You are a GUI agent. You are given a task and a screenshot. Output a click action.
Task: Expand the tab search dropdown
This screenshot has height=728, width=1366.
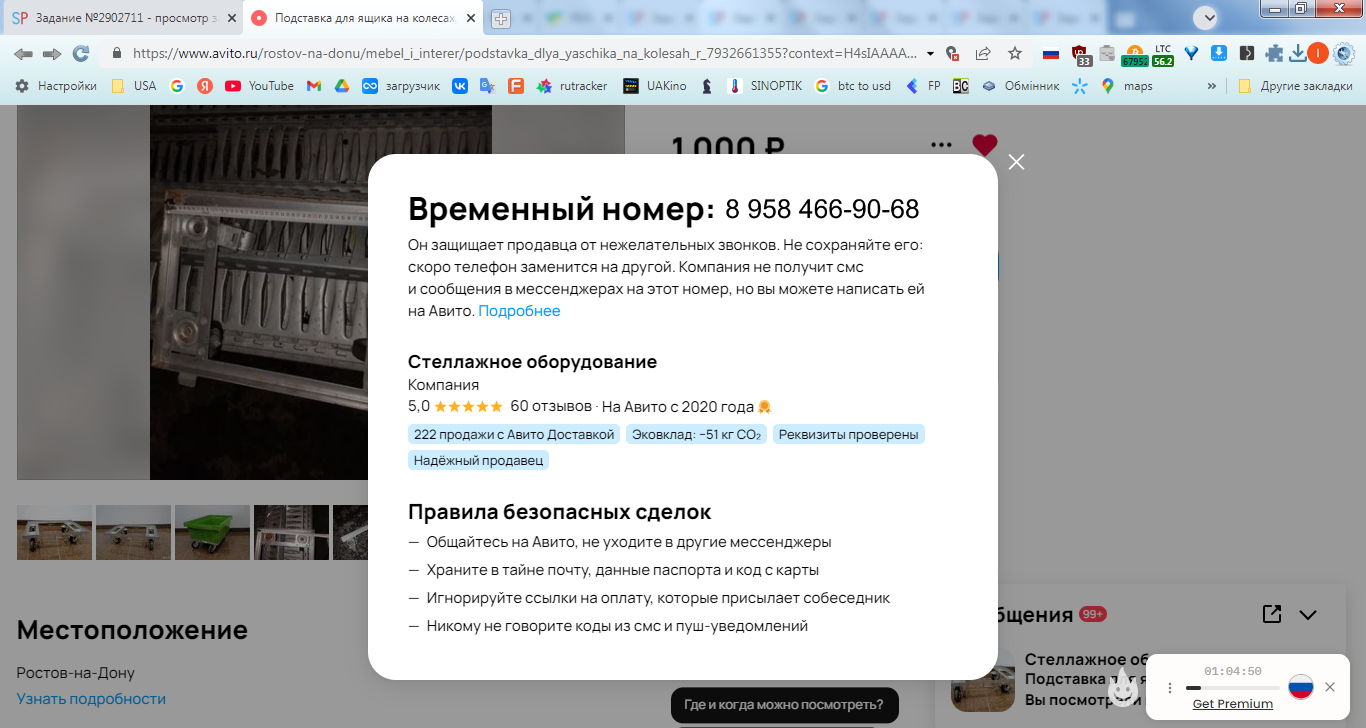tap(1208, 17)
